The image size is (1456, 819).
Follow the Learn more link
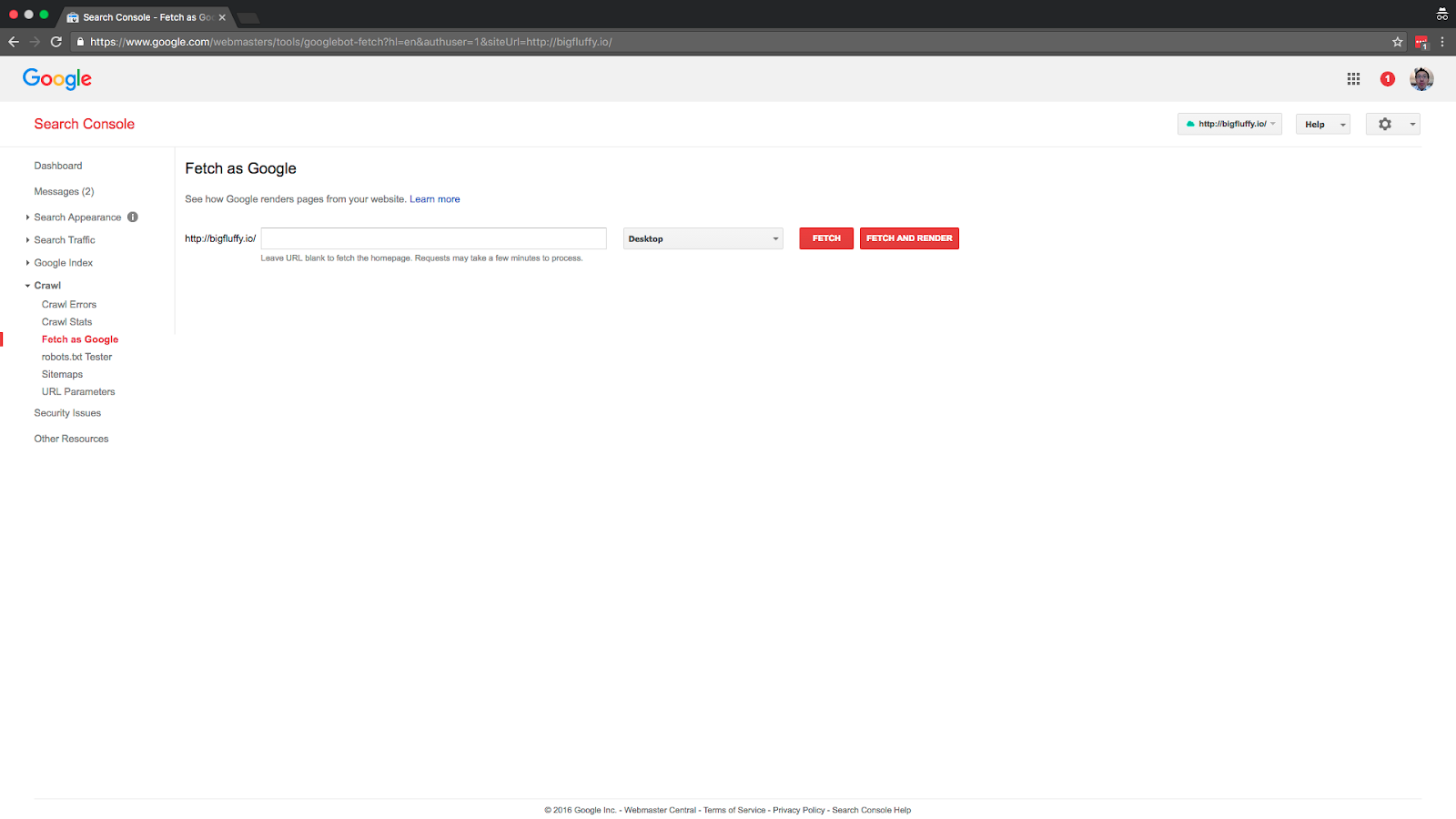435,199
